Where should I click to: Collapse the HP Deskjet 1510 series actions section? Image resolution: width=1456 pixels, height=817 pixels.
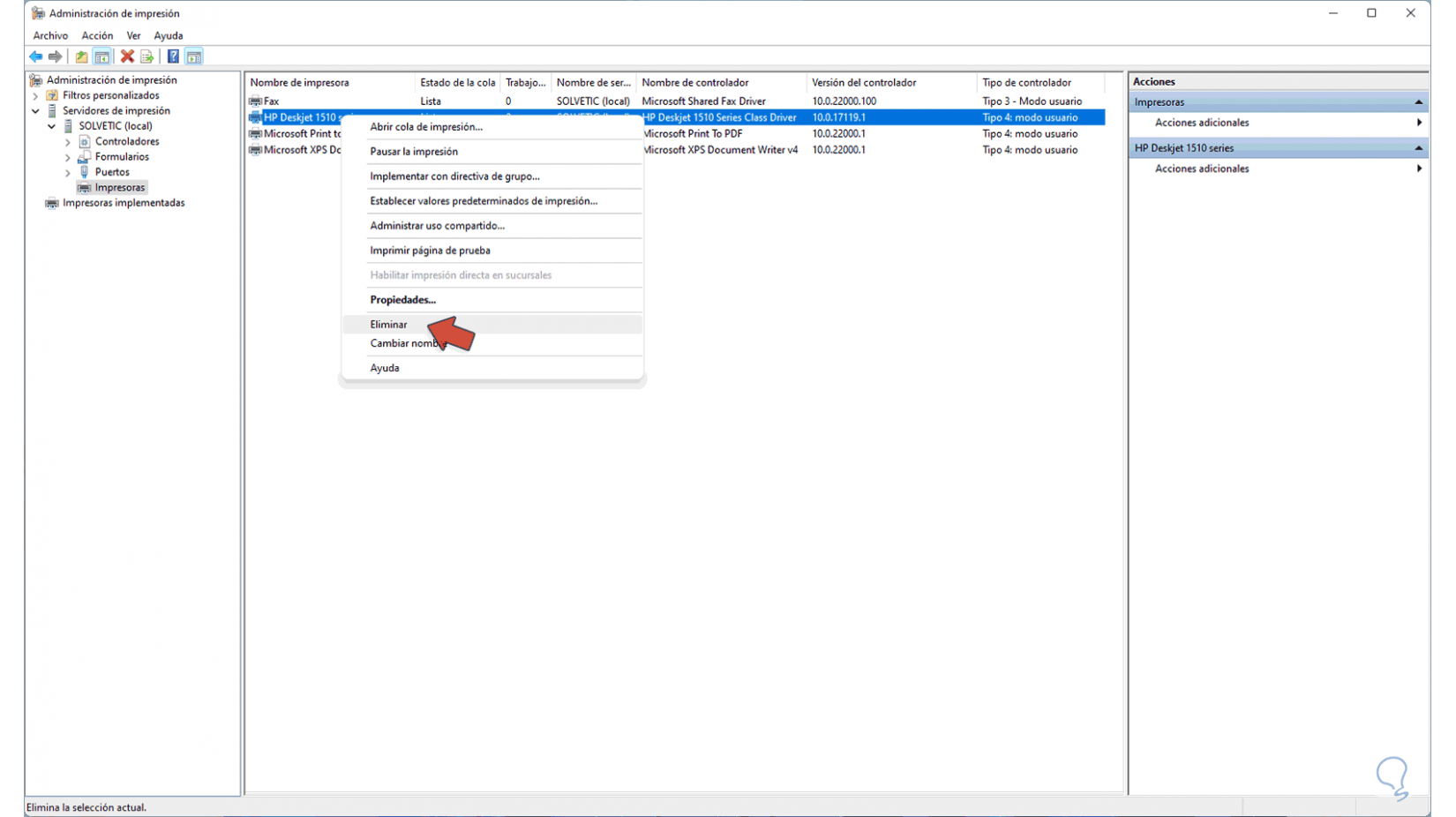coord(1418,148)
